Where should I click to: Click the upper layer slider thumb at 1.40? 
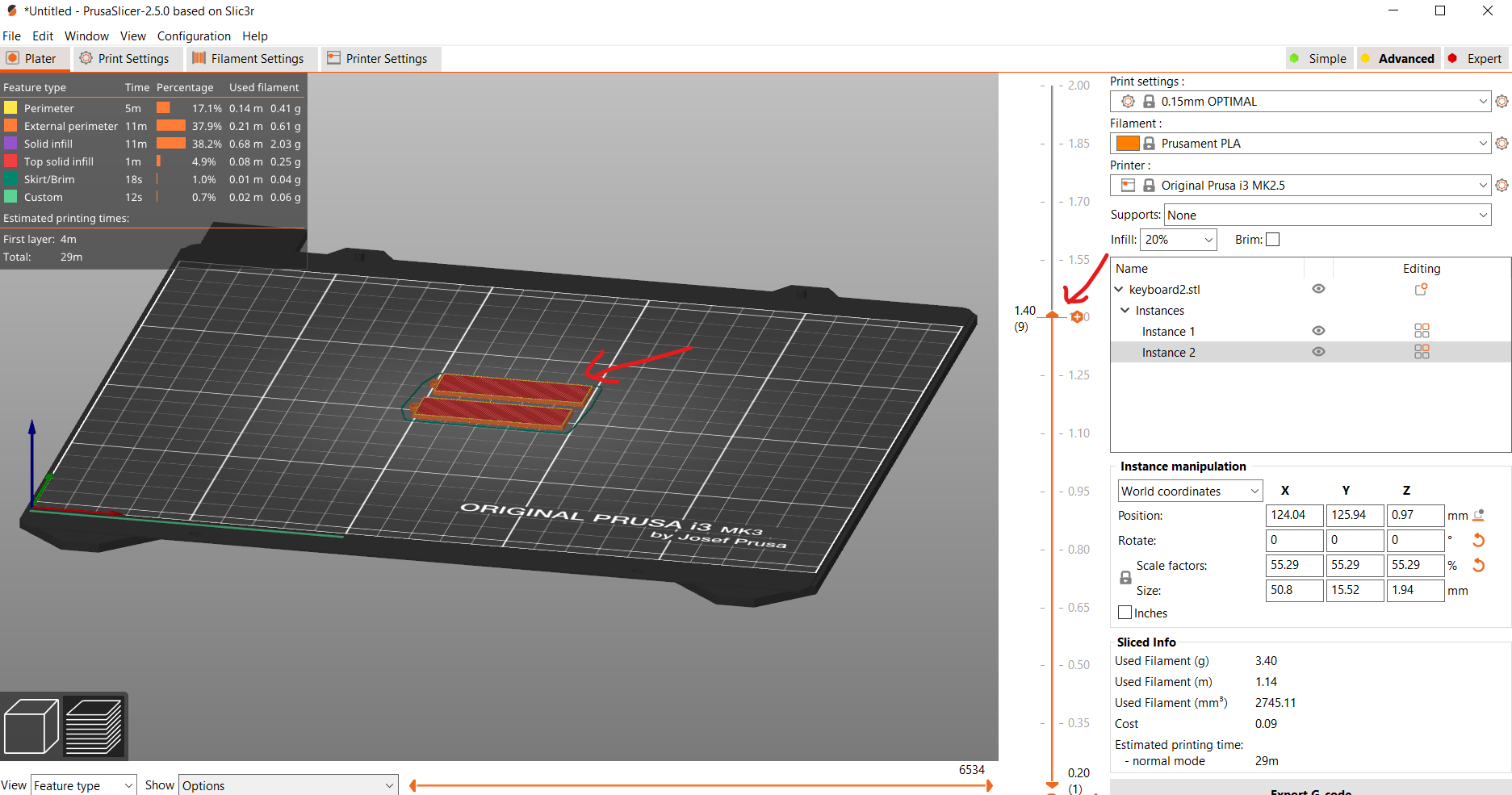(1052, 315)
